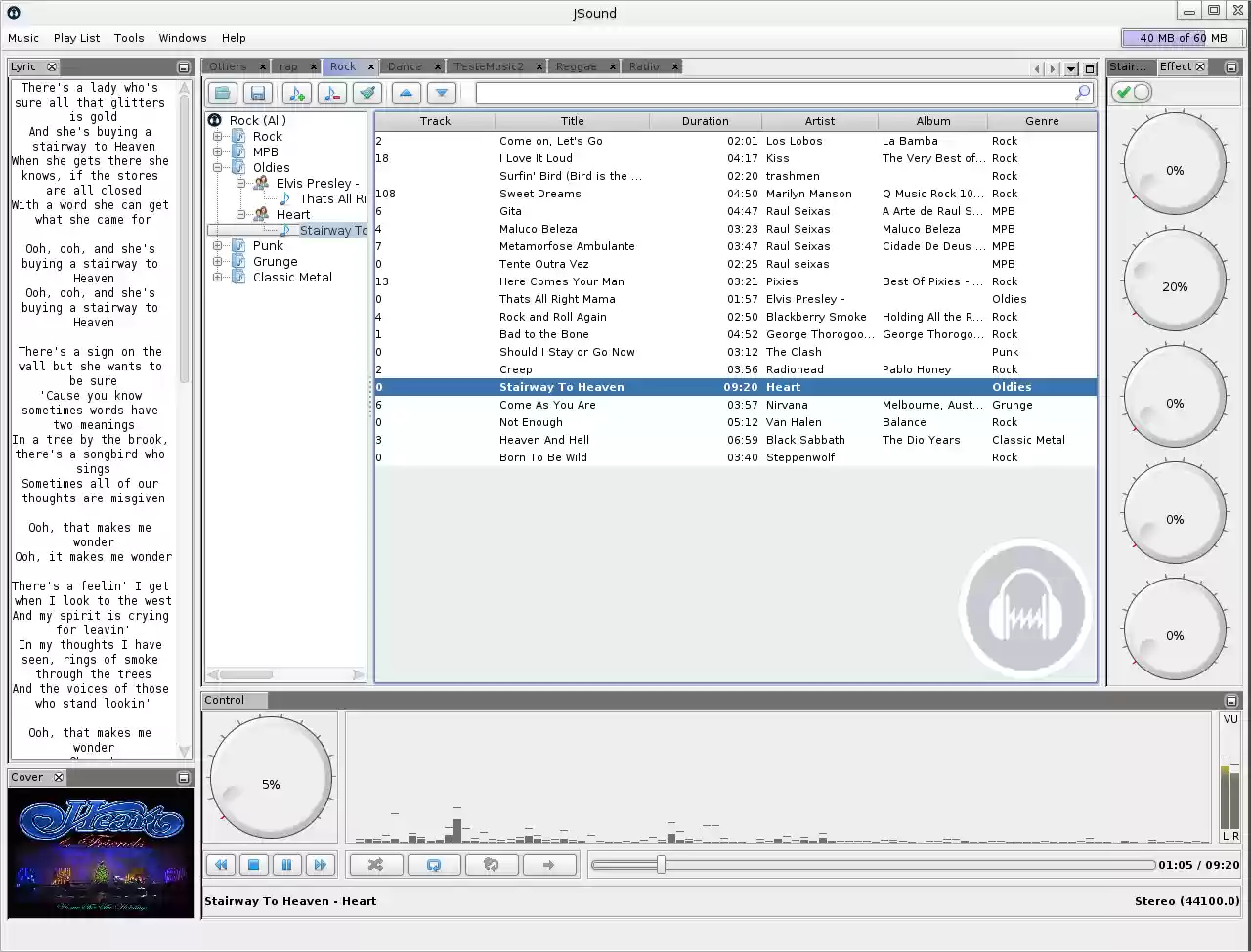The height and width of the screenshot is (952, 1251).
Task: Toggle repeat playback mode
Action: coord(434,864)
